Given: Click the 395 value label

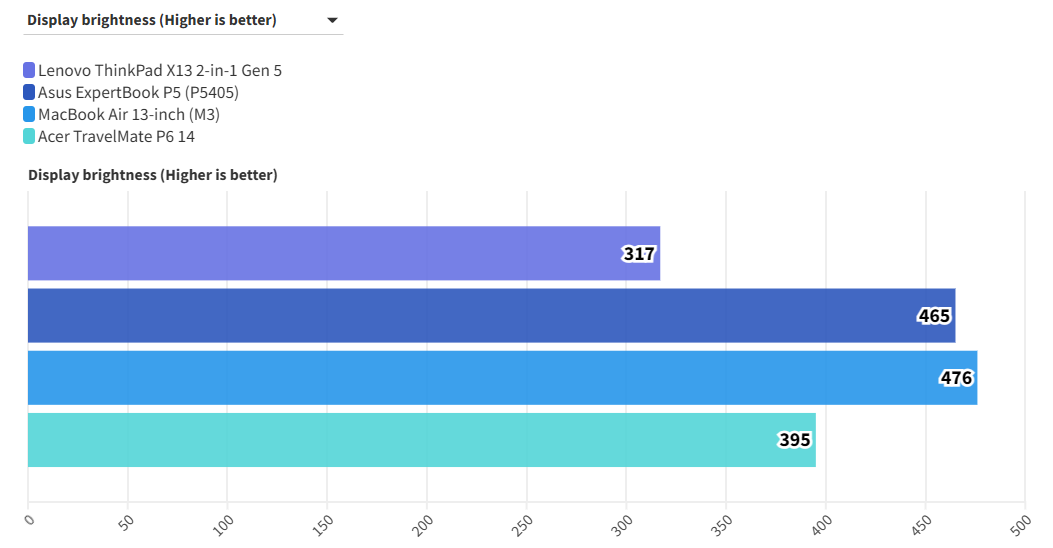Looking at the screenshot, I should tap(795, 440).
